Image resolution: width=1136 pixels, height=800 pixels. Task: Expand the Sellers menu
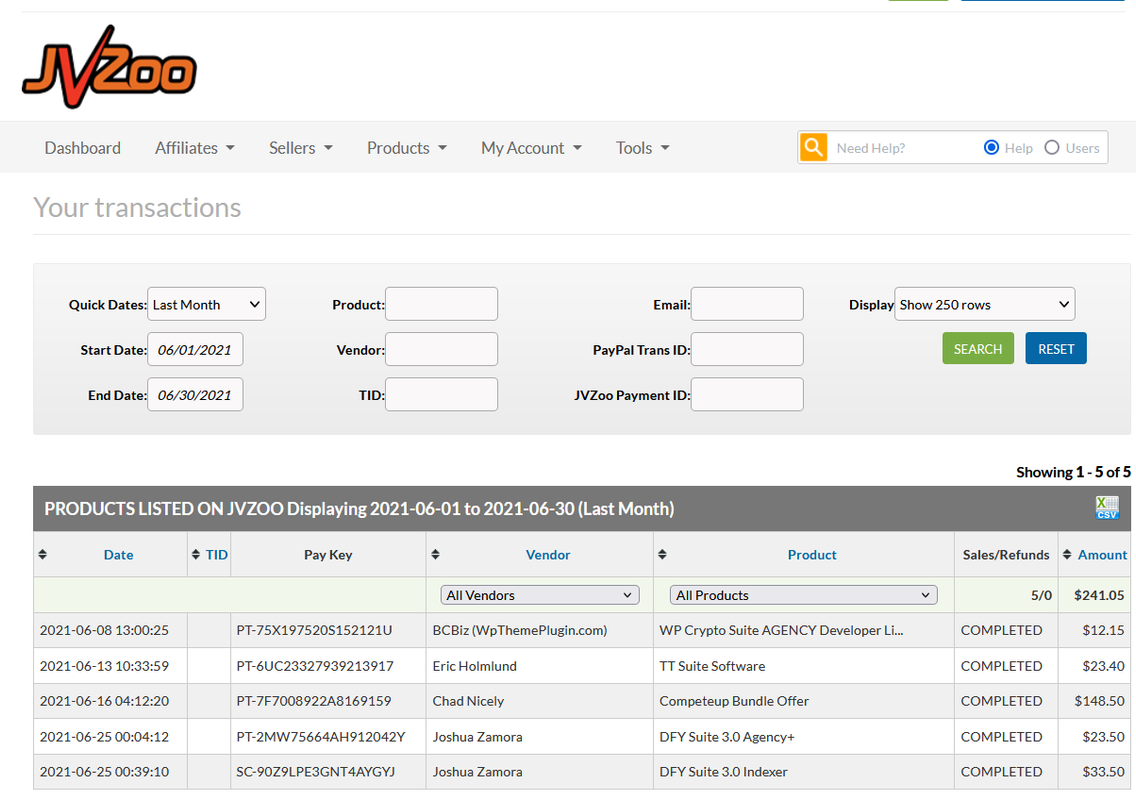pyautogui.click(x=301, y=148)
